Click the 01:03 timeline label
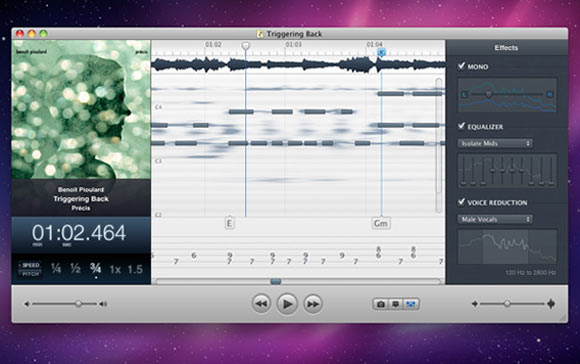Image resolution: width=580 pixels, height=364 pixels. (x=293, y=44)
